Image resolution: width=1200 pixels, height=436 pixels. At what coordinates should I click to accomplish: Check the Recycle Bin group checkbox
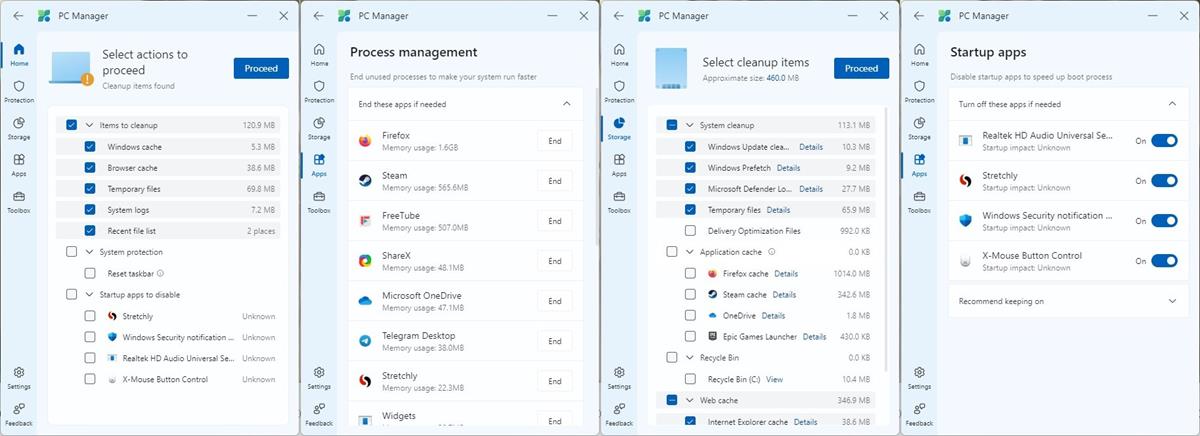click(673, 357)
